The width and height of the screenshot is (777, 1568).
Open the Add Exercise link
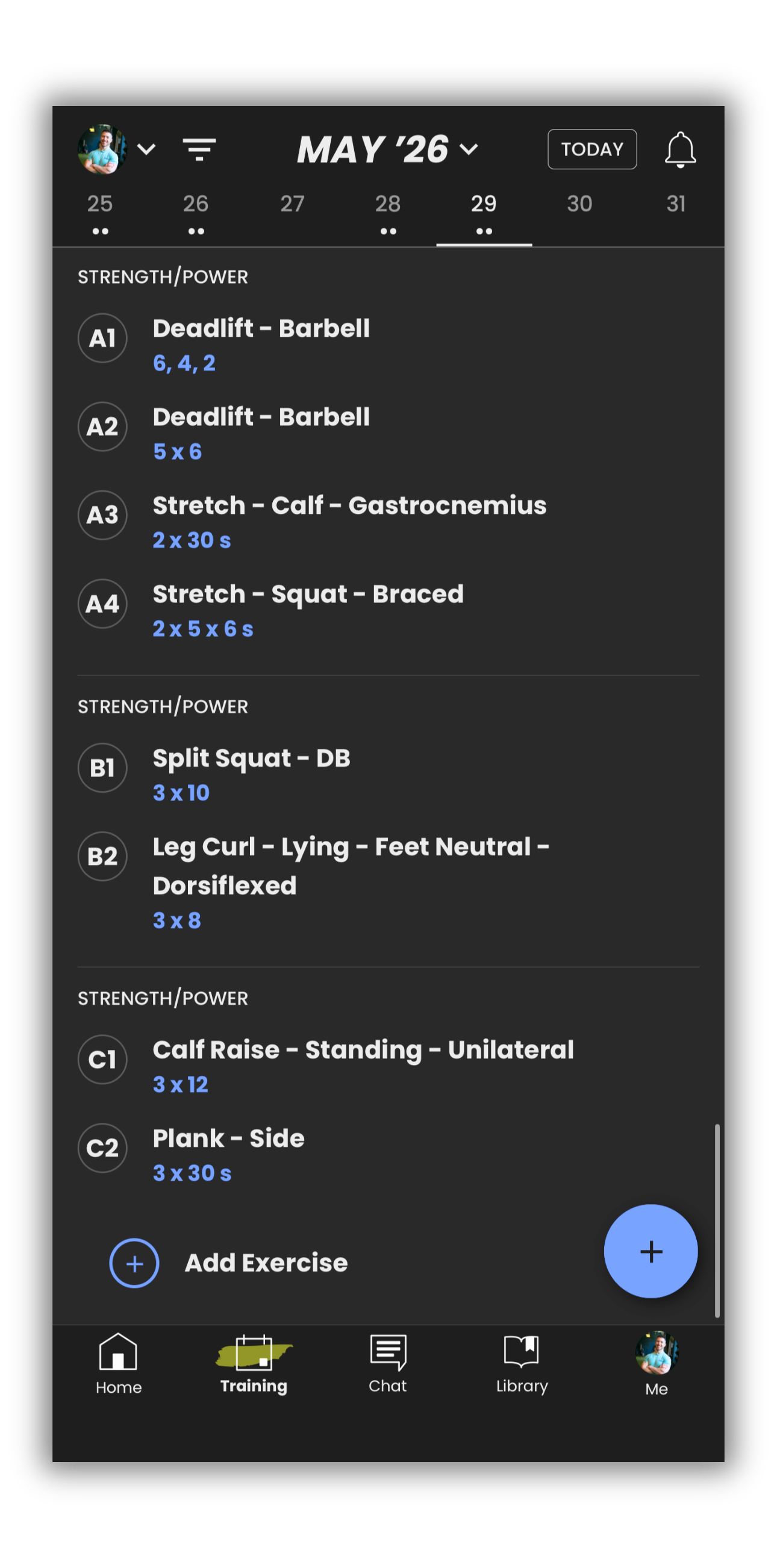[266, 1263]
